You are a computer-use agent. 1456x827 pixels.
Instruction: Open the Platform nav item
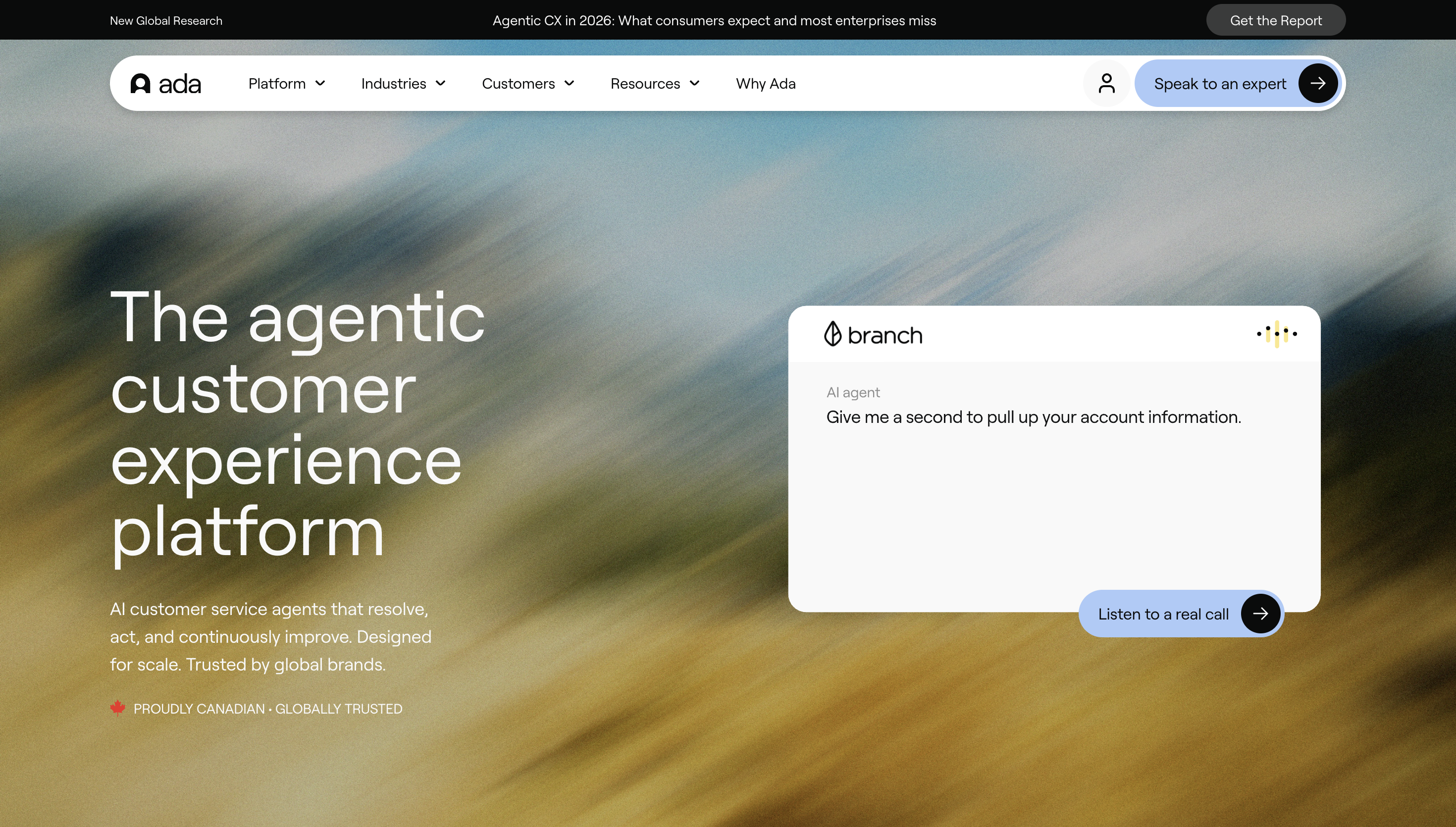coord(287,84)
